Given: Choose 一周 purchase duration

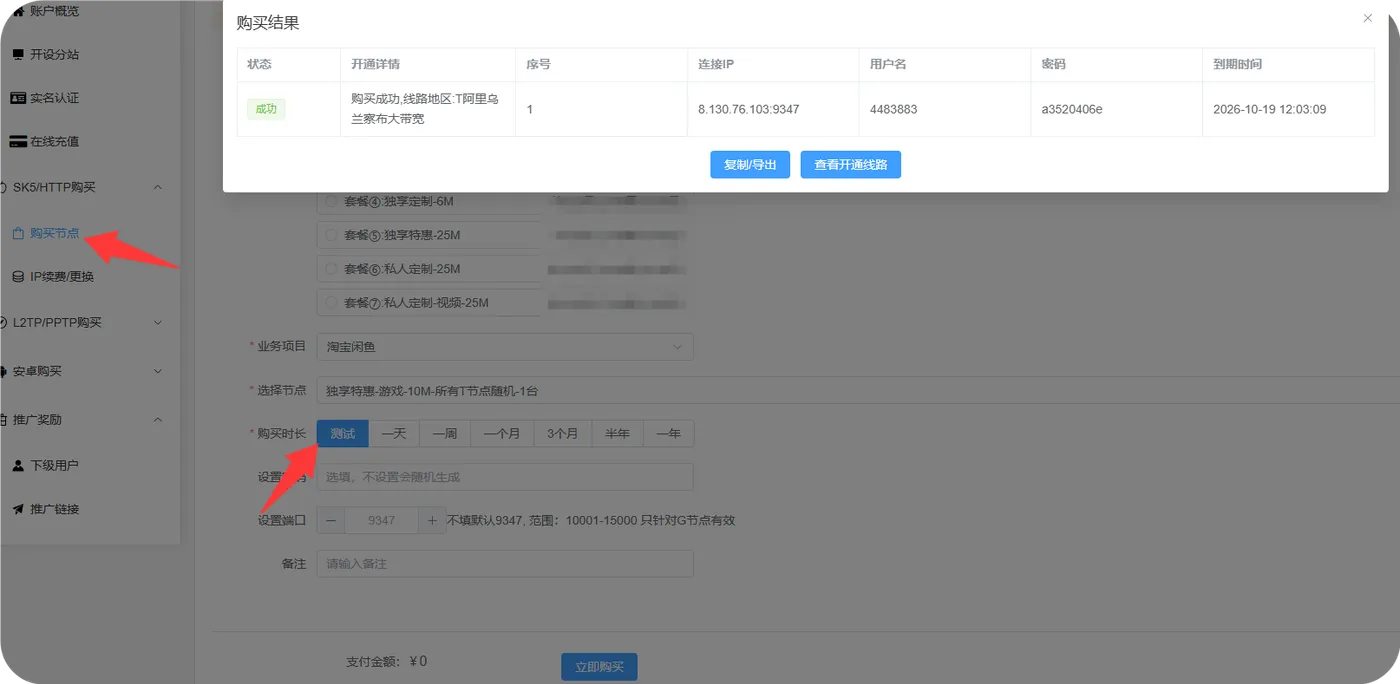Looking at the screenshot, I should click(445, 433).
